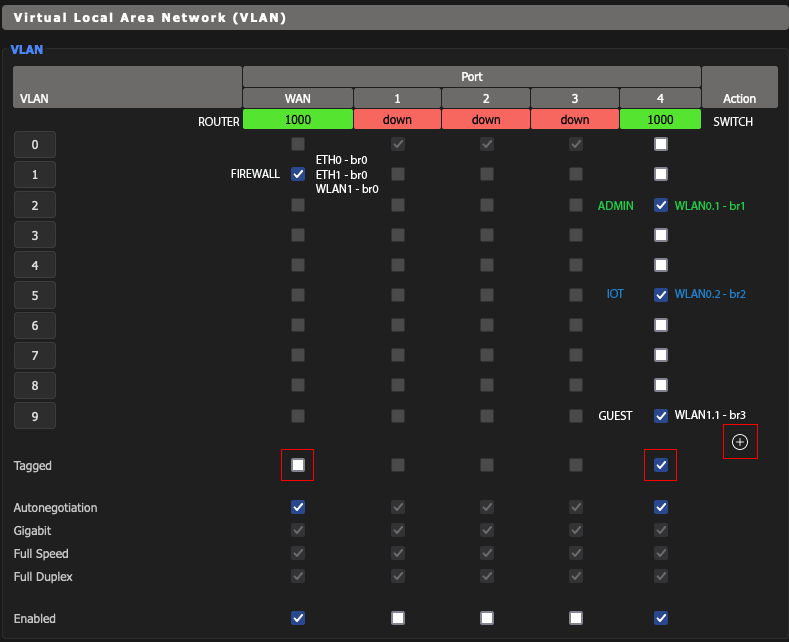789x642 pixels.
Task: Enable port 2 using Enabled checkbox
Action: click(x=486, y=618)
